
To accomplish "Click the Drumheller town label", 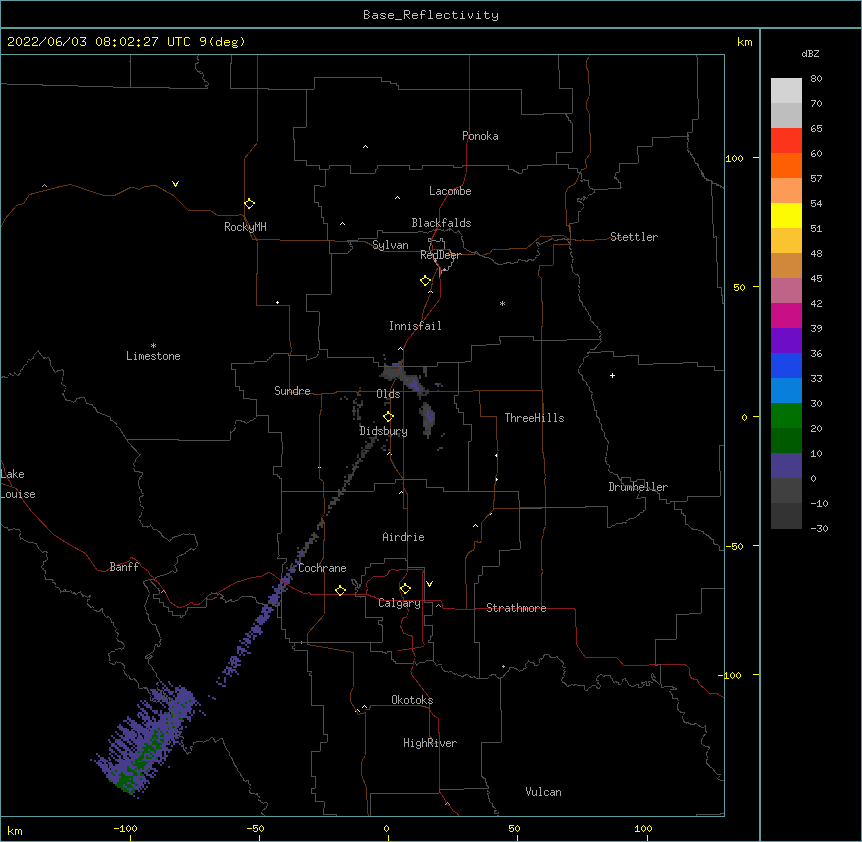I will 638,487.
